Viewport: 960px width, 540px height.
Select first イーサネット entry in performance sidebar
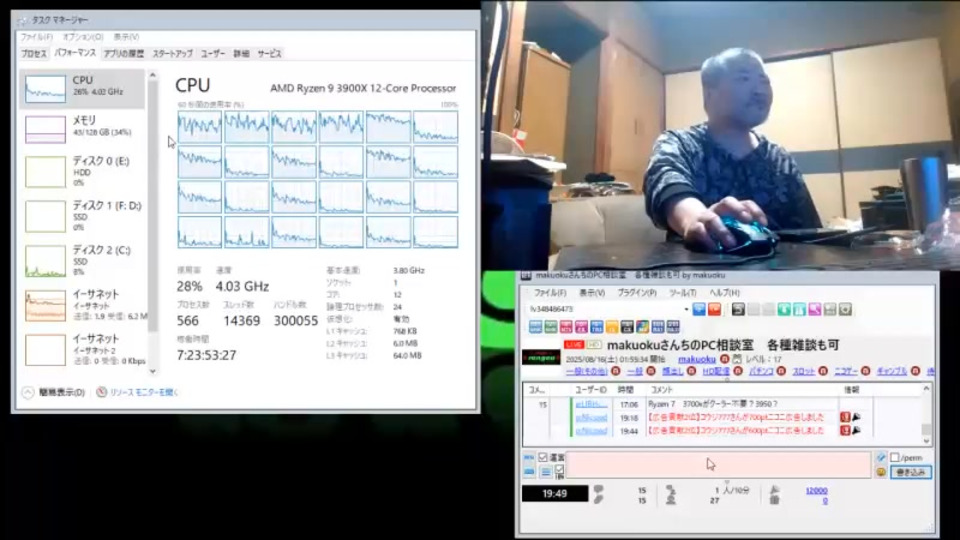[82, 305]
